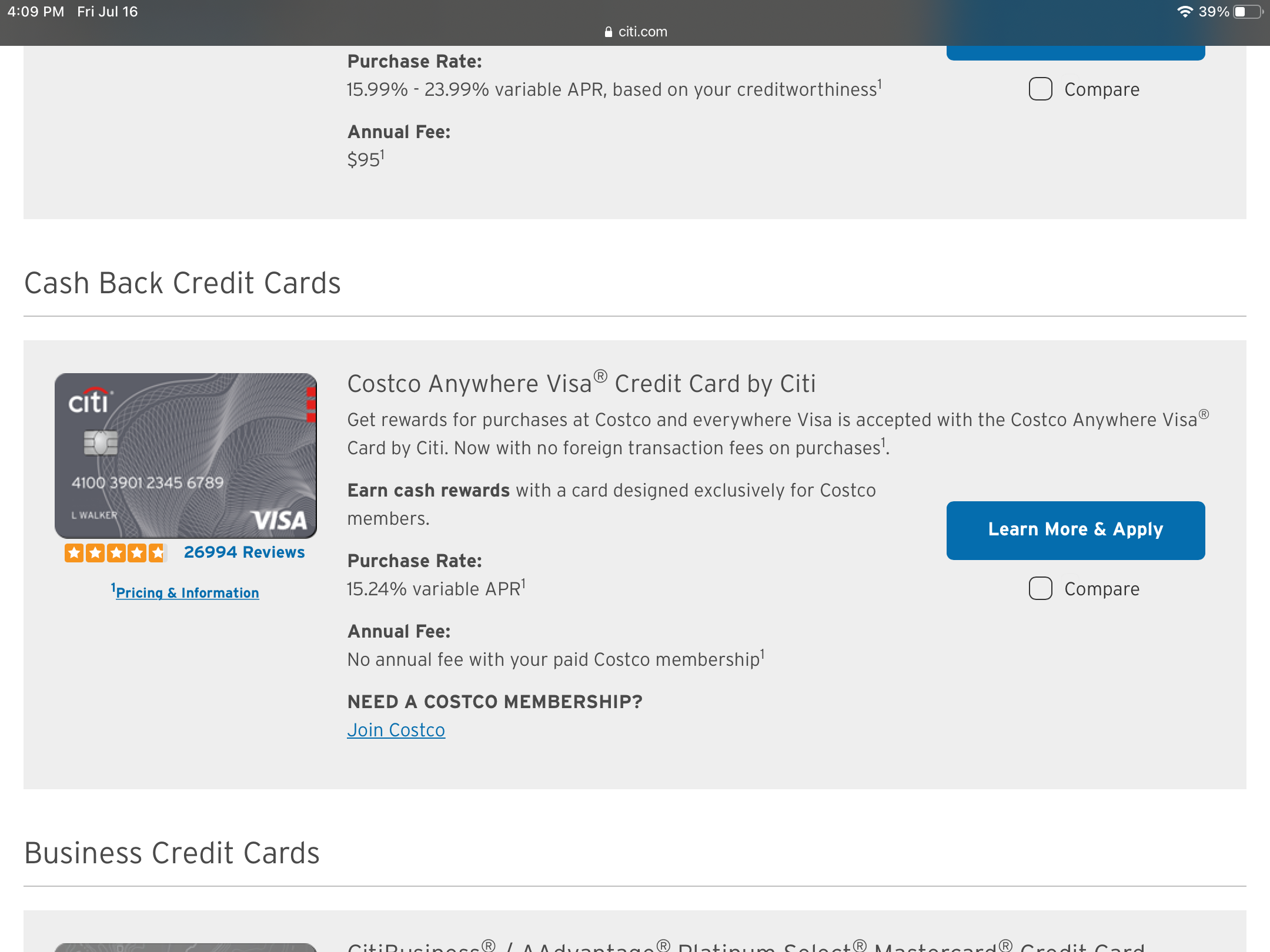Click the Costco Anywhere Visa card title
Screen dimensions: 1270x952
581,384
